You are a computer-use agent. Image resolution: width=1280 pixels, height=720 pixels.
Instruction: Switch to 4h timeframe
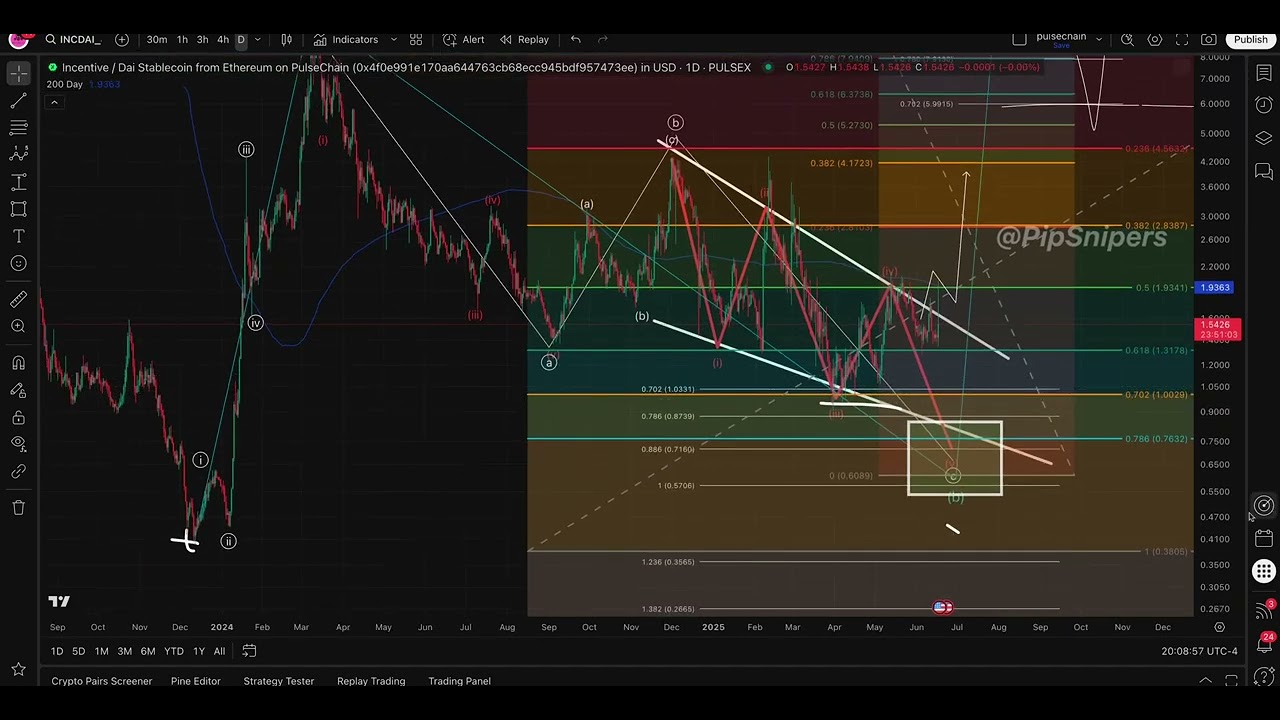point(223,40)
